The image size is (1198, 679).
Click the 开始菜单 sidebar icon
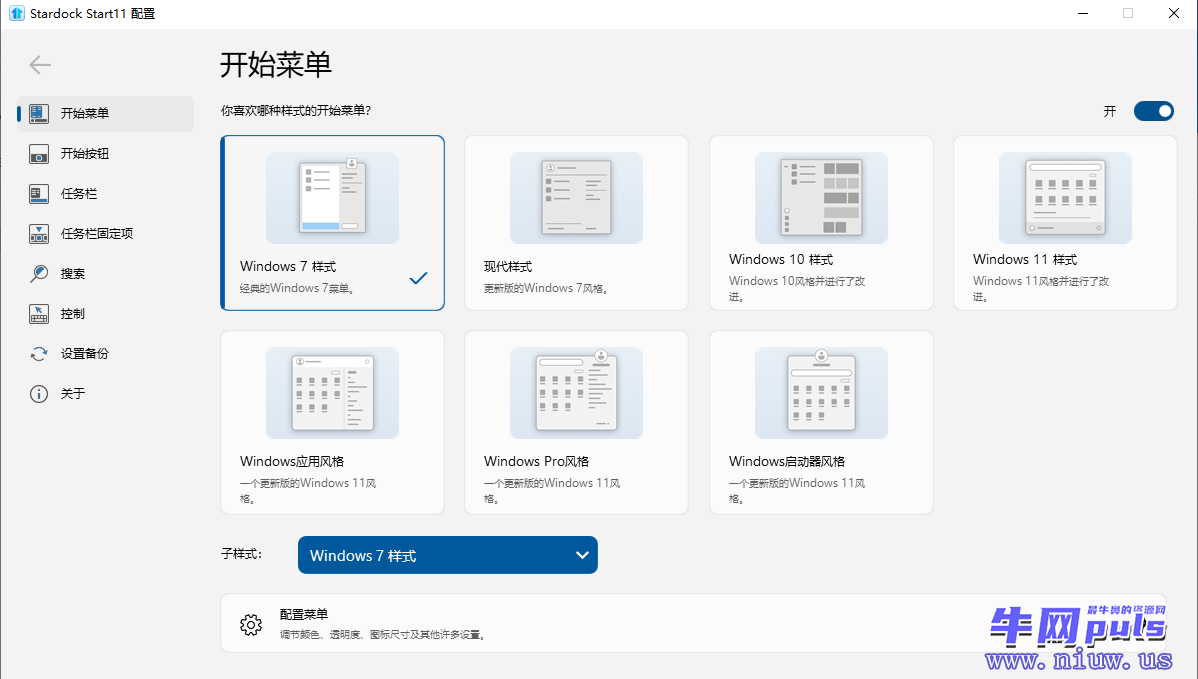coord(39,114)
